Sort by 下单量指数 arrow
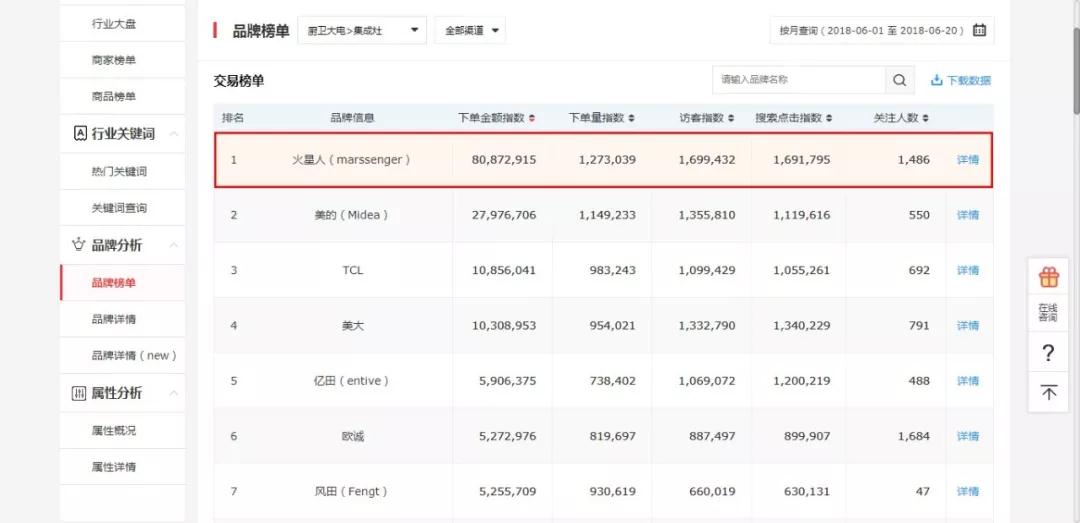This screenshot has width=1080, height=523. (632, 119)
